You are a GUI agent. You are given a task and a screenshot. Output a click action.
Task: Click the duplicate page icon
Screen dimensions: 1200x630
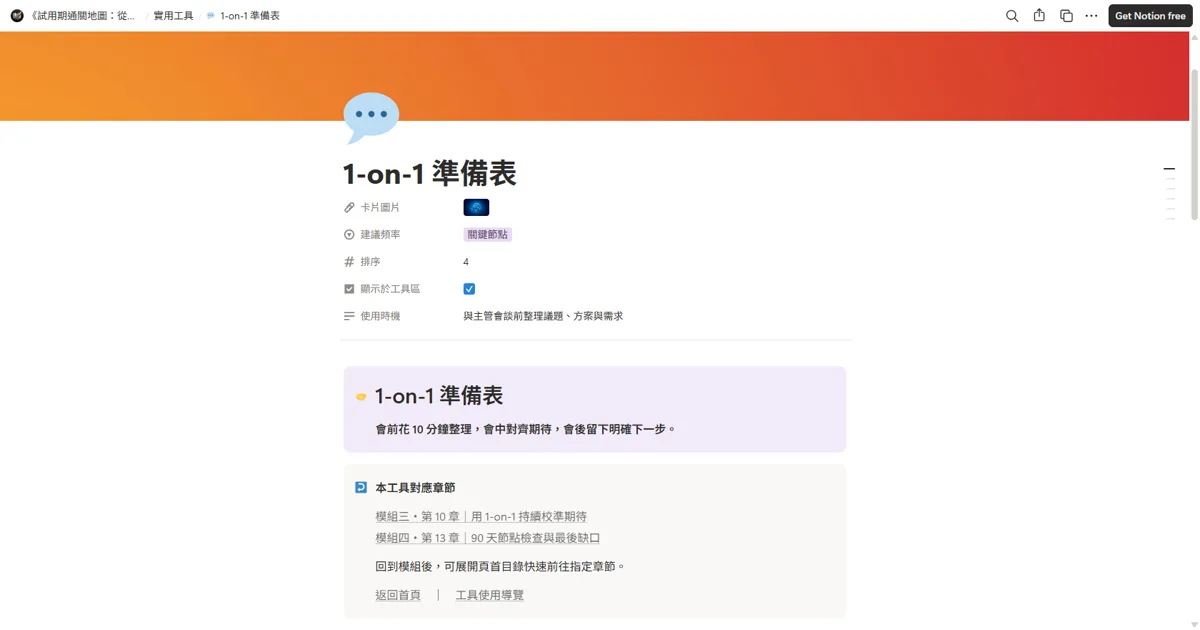click(1066, 16)
